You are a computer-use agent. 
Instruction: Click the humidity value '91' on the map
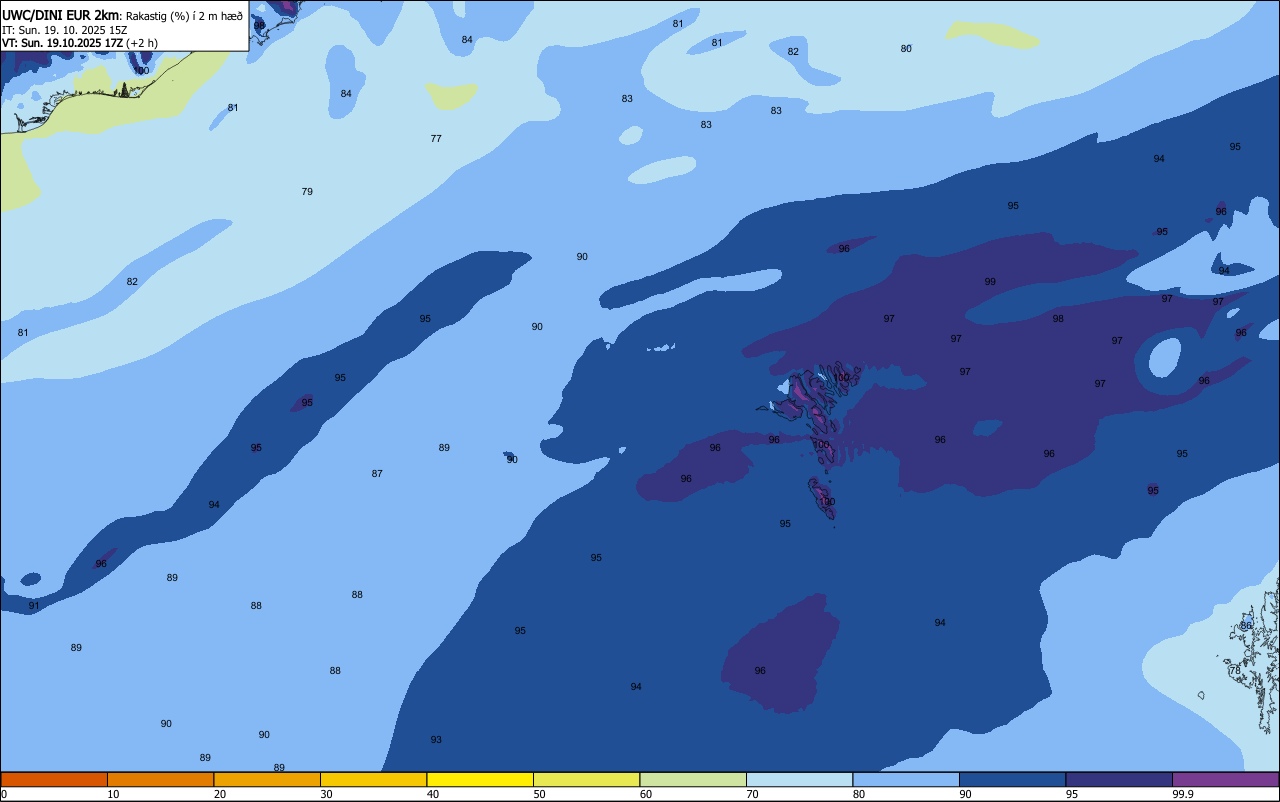coord(34,606)
